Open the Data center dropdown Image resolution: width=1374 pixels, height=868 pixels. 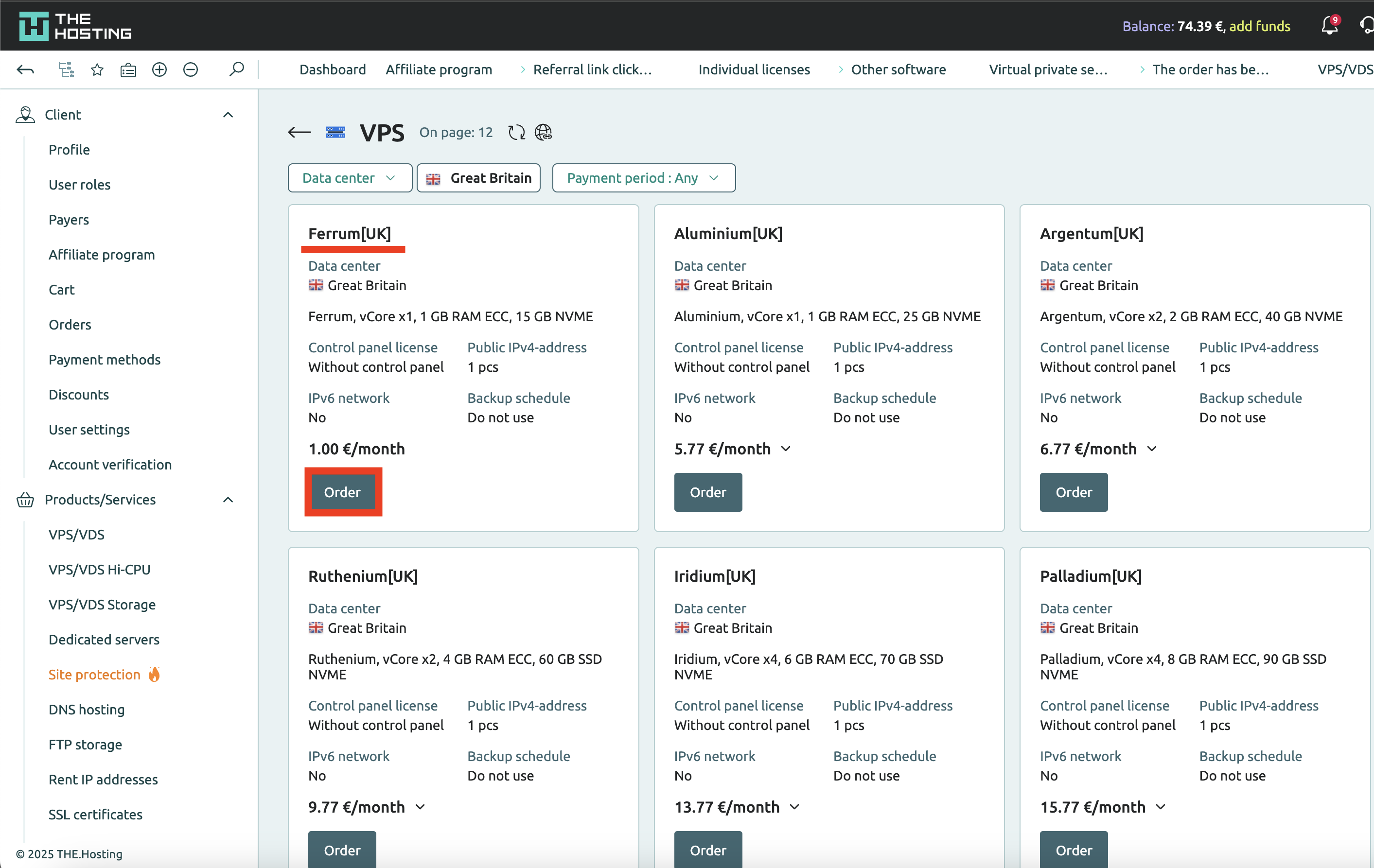click(349, 178)
